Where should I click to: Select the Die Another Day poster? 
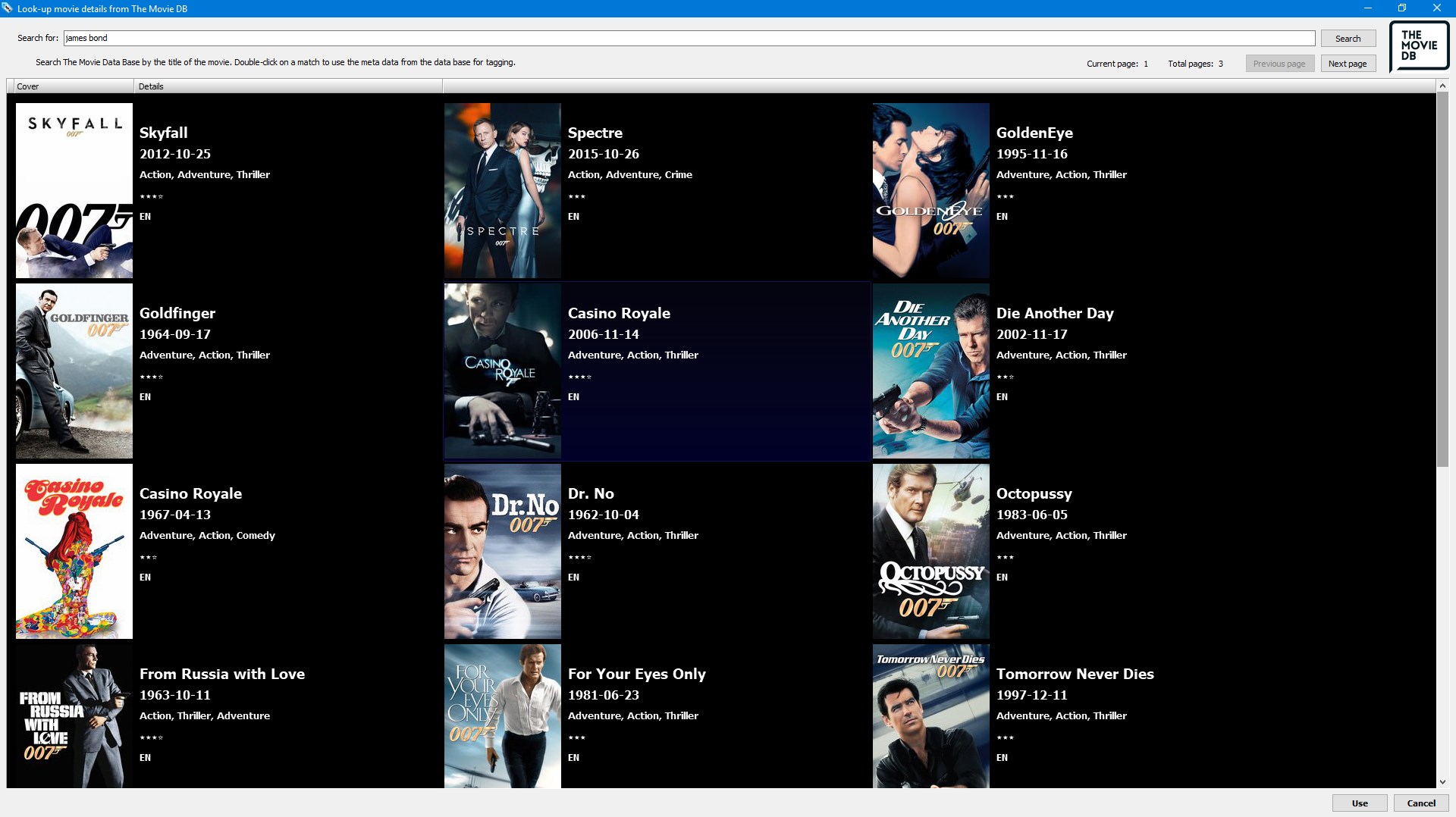[x=931, y=371]
